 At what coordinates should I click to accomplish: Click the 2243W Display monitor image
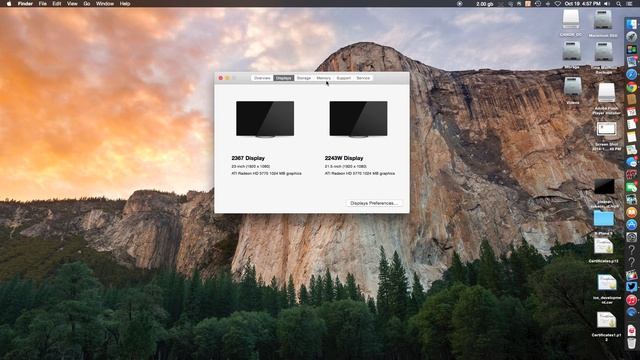click(358, 119)
